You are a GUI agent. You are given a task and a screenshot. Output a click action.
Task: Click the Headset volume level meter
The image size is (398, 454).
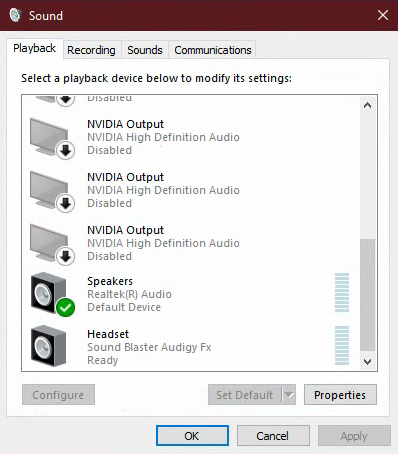[342, 345]
